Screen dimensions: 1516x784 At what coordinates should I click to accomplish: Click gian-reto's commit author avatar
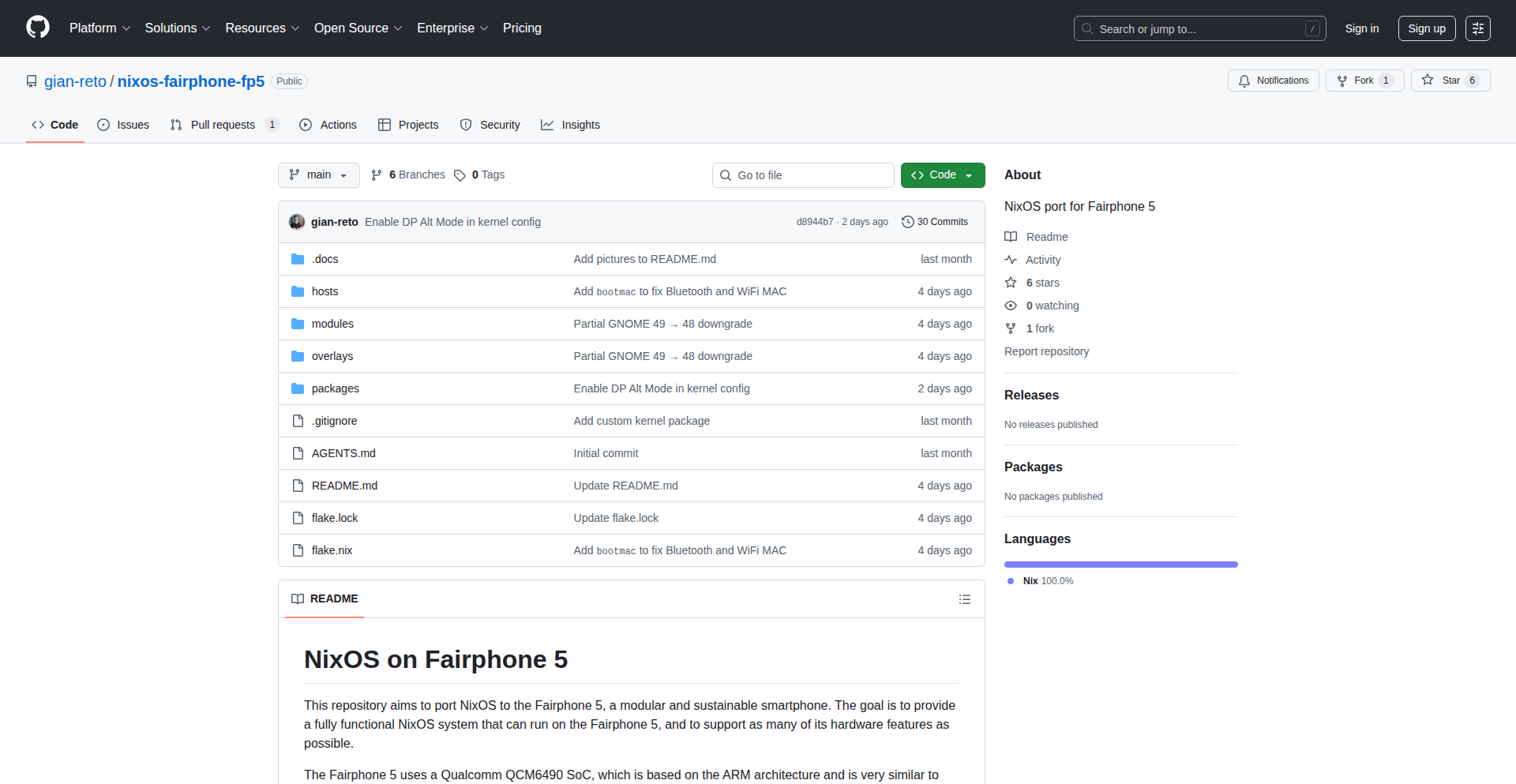point(297,222)
